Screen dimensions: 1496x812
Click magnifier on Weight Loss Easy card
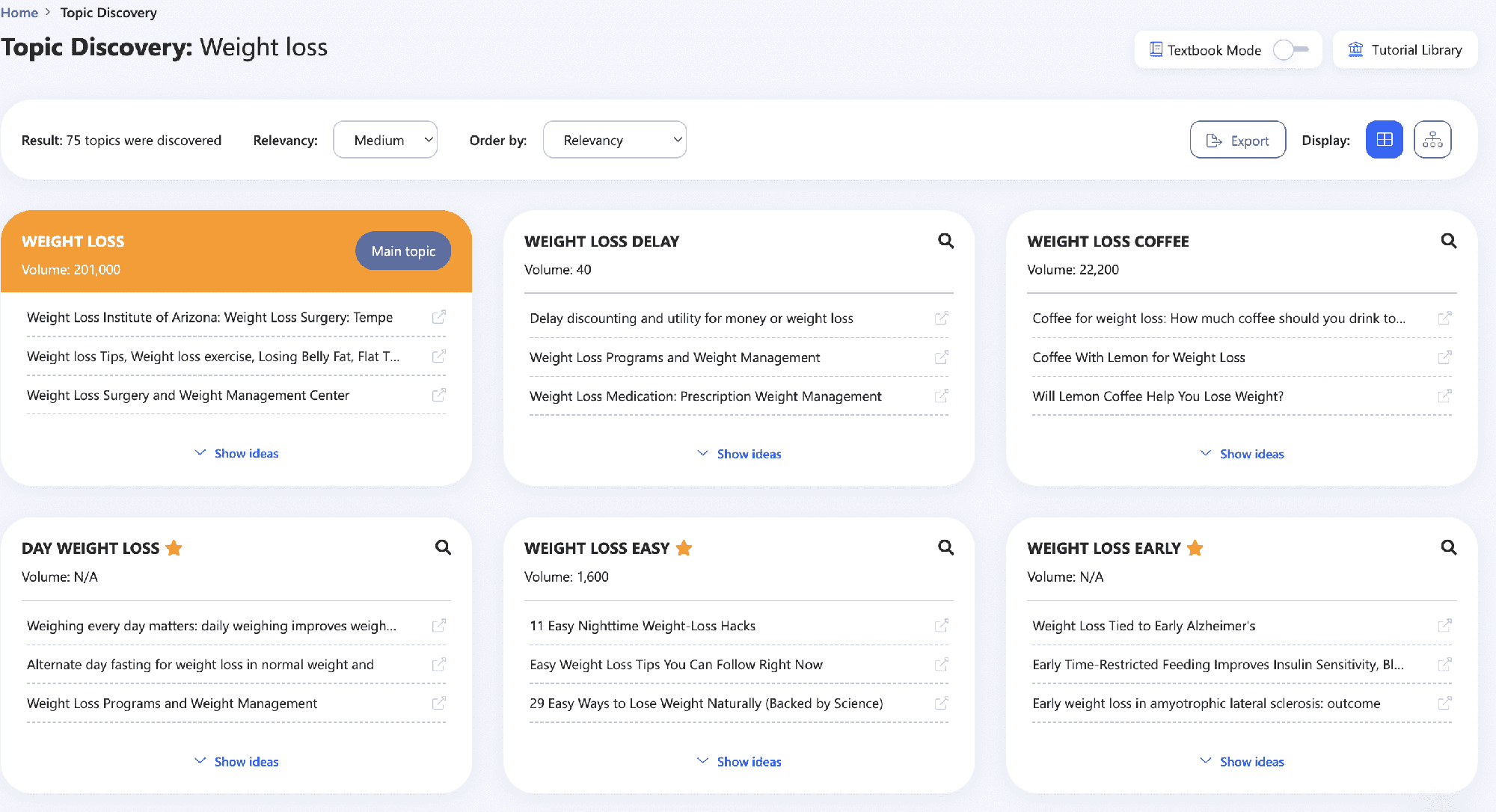point(945,547)
